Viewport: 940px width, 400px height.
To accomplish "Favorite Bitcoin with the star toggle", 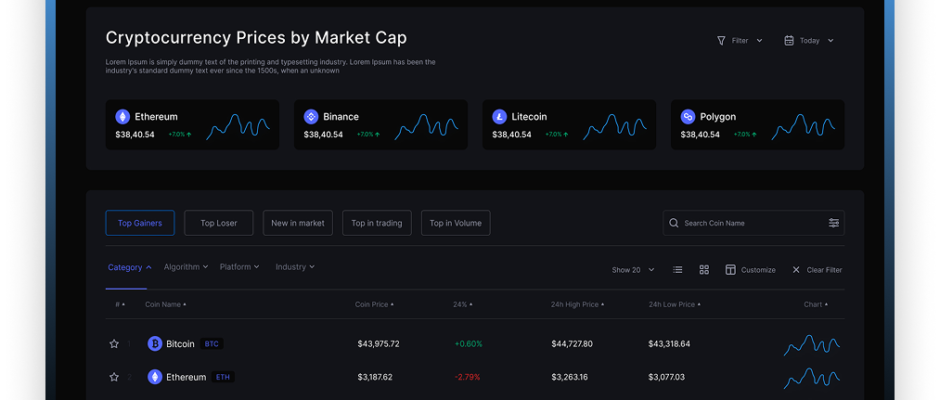I will 114,344.
